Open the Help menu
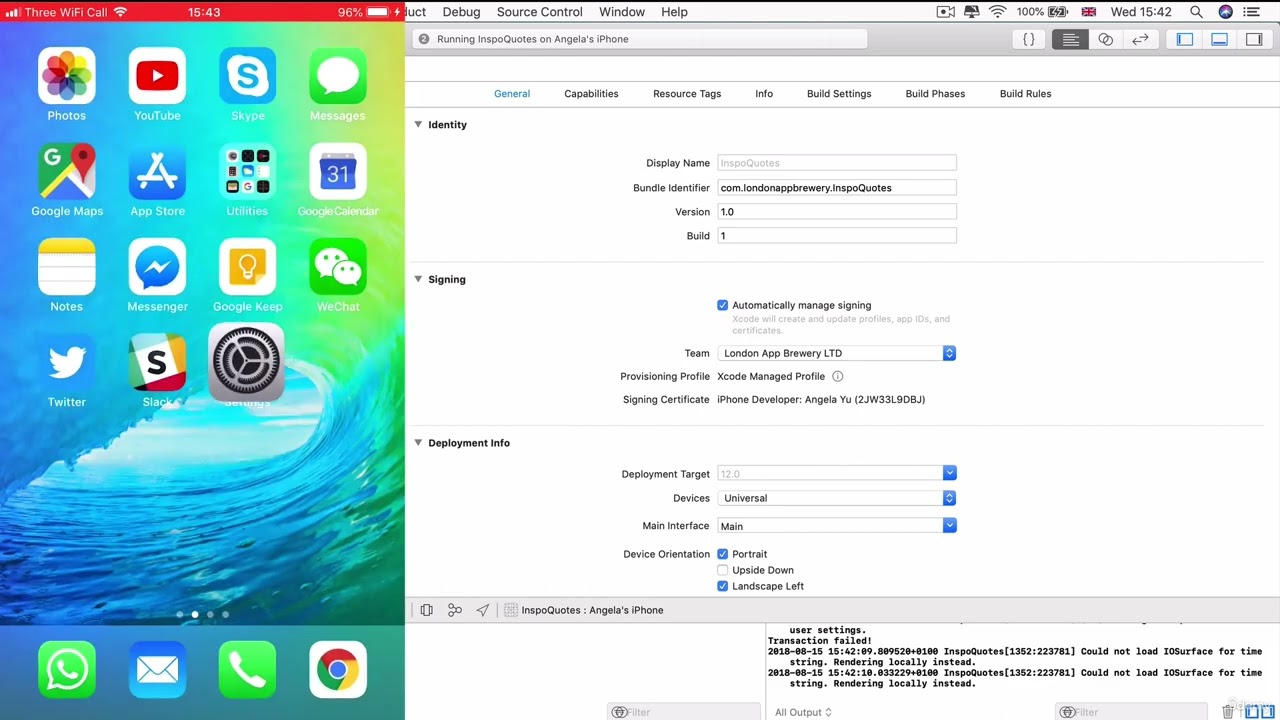Image resolution: width=1280 pixels, height=720 pixels. tap(675, 12)
